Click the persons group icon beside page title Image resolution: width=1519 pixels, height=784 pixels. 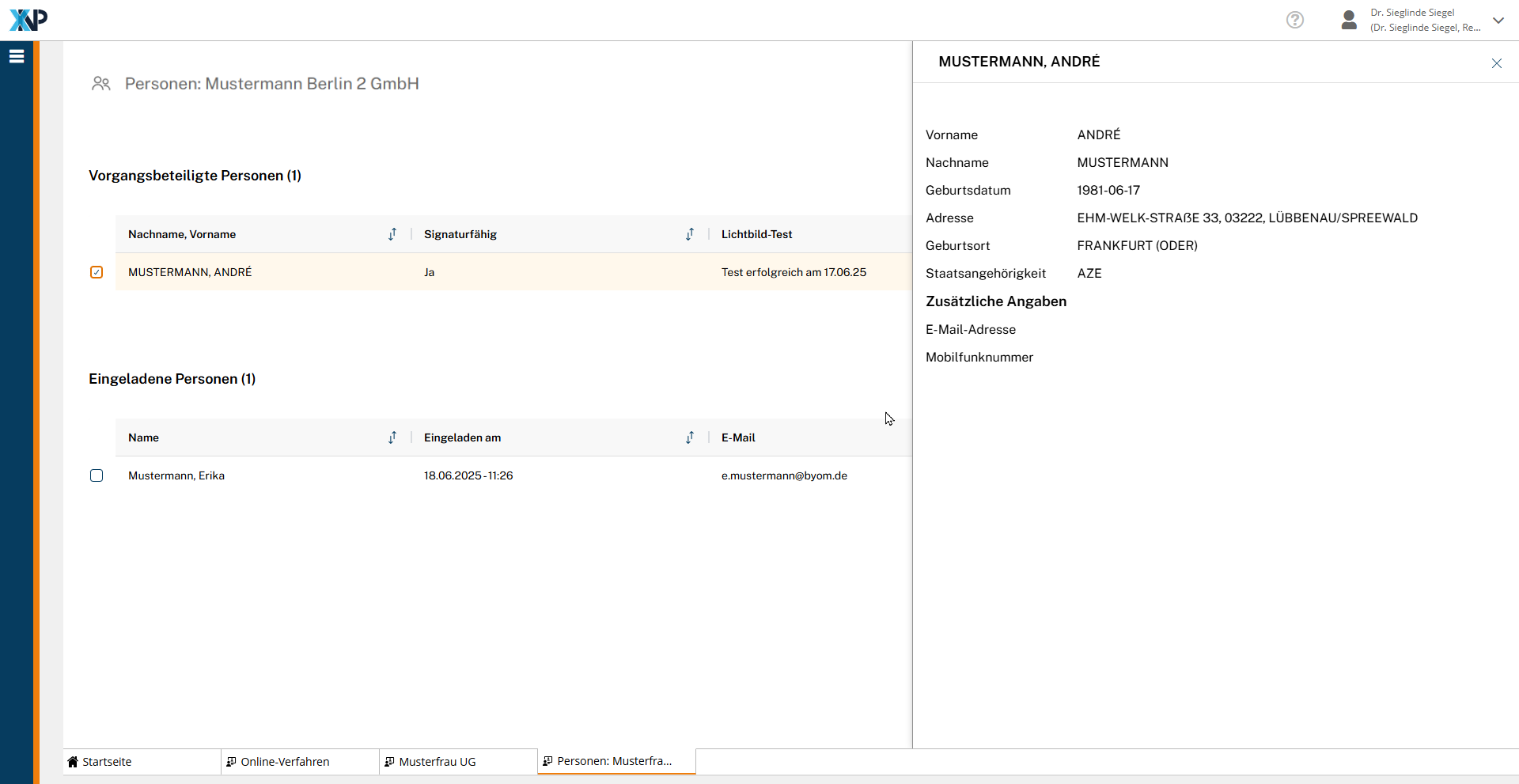point(101,83)
